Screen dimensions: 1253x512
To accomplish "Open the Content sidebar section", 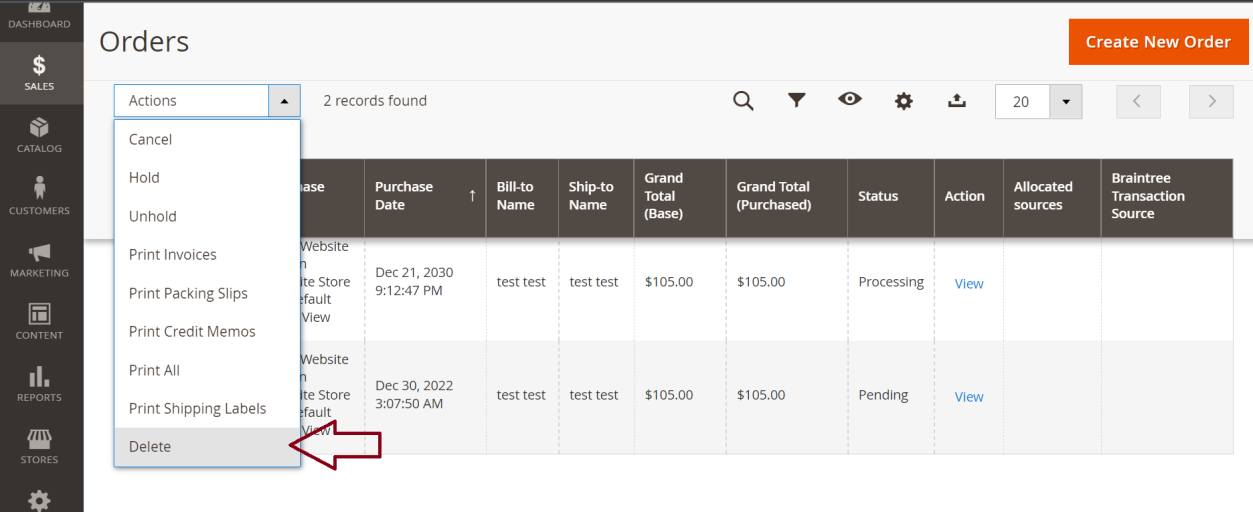I will (x=40, y=322).
